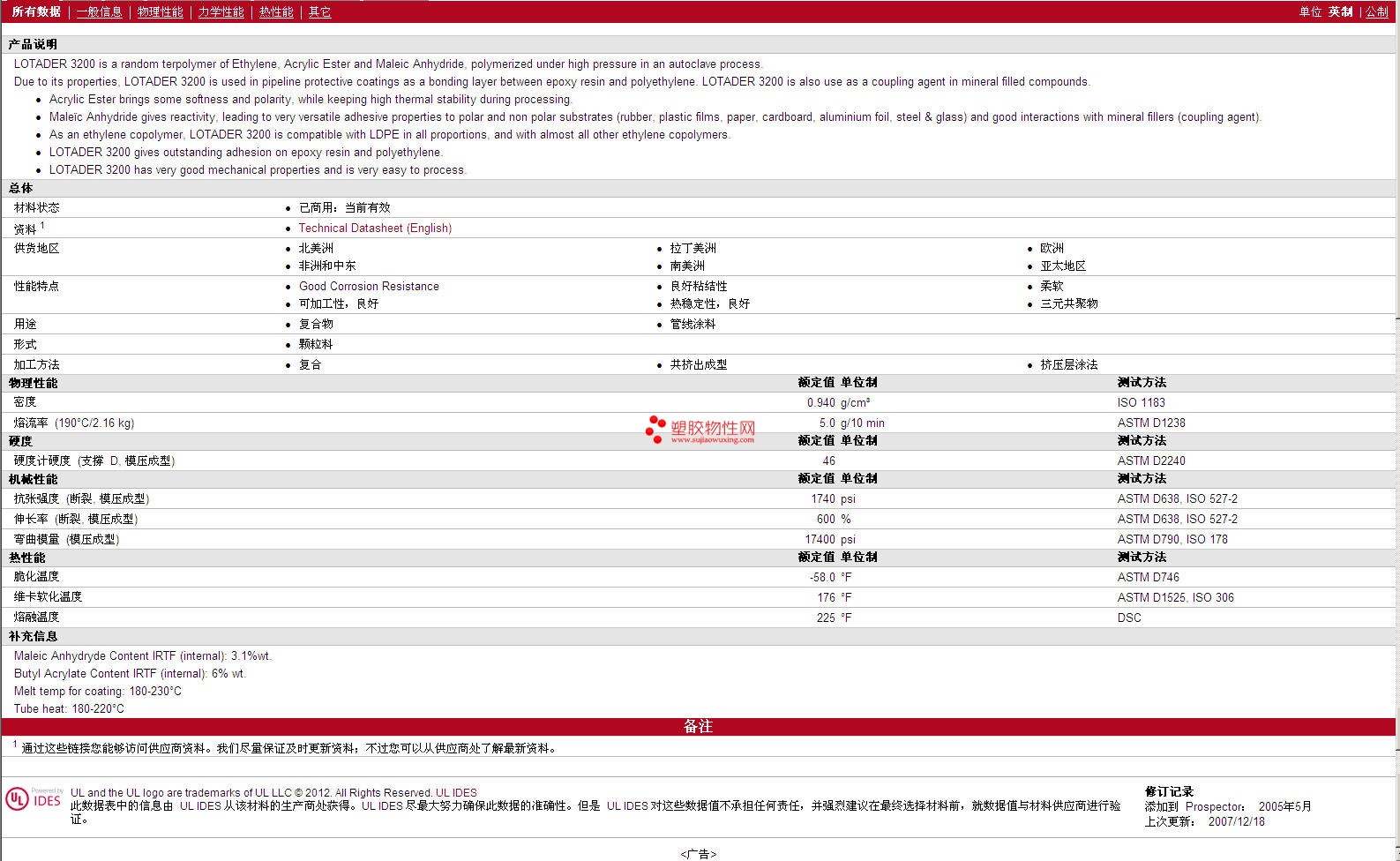The height and width of the screenshot is (861, 1400).
Task: Click the 脆化温度 row label
Action: pyautogui.click(x=37, y=578)
